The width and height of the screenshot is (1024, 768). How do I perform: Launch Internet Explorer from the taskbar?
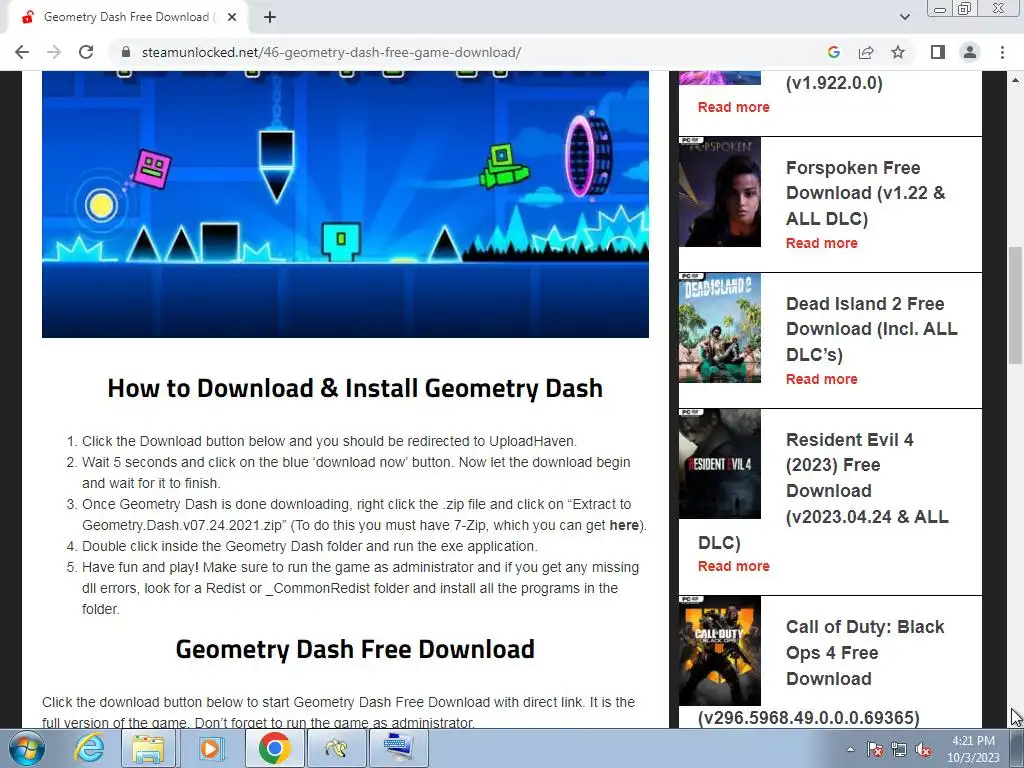(x=88, y=748)
